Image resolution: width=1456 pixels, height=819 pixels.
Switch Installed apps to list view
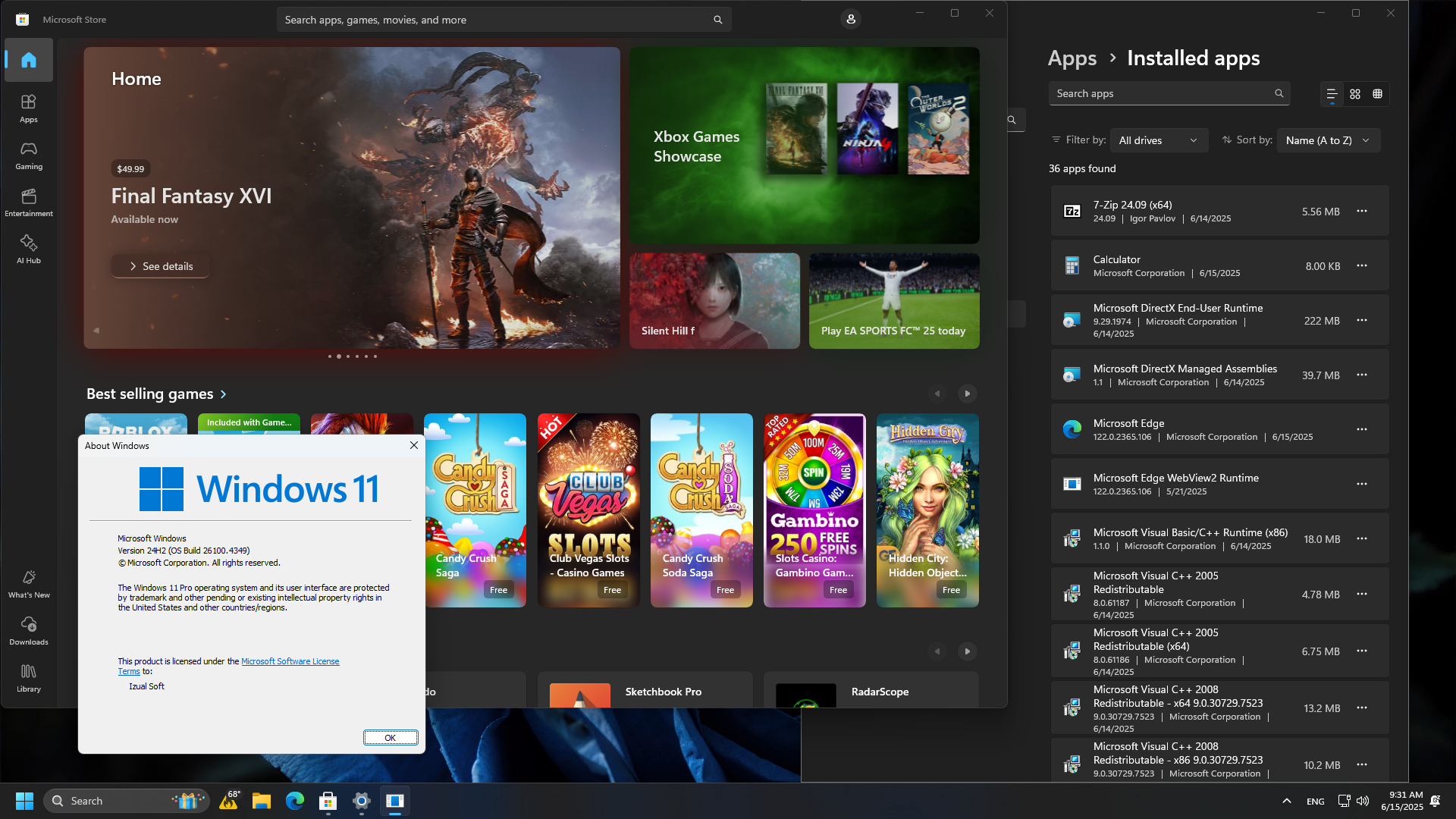1332,94
